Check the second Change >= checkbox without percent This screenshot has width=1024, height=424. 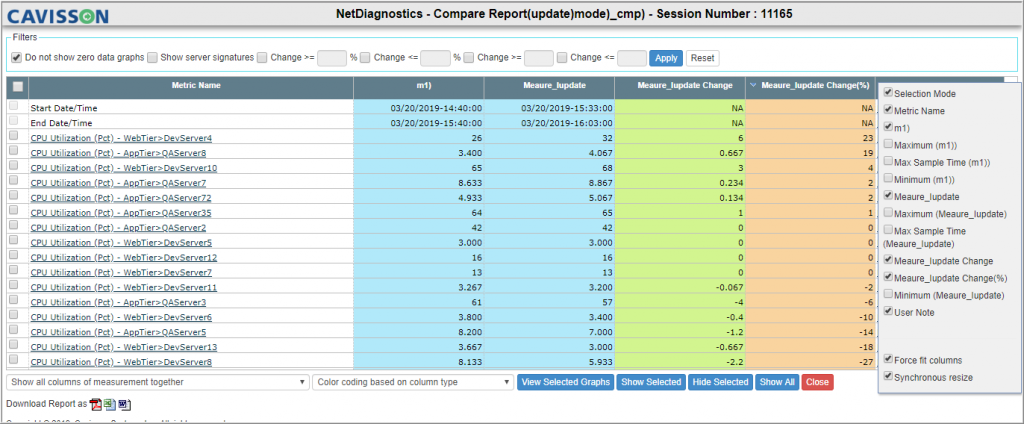(468, 57)
